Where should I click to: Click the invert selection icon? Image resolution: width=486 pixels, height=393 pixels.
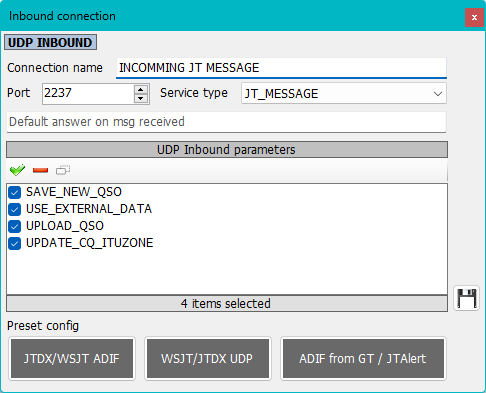(63, 170)
